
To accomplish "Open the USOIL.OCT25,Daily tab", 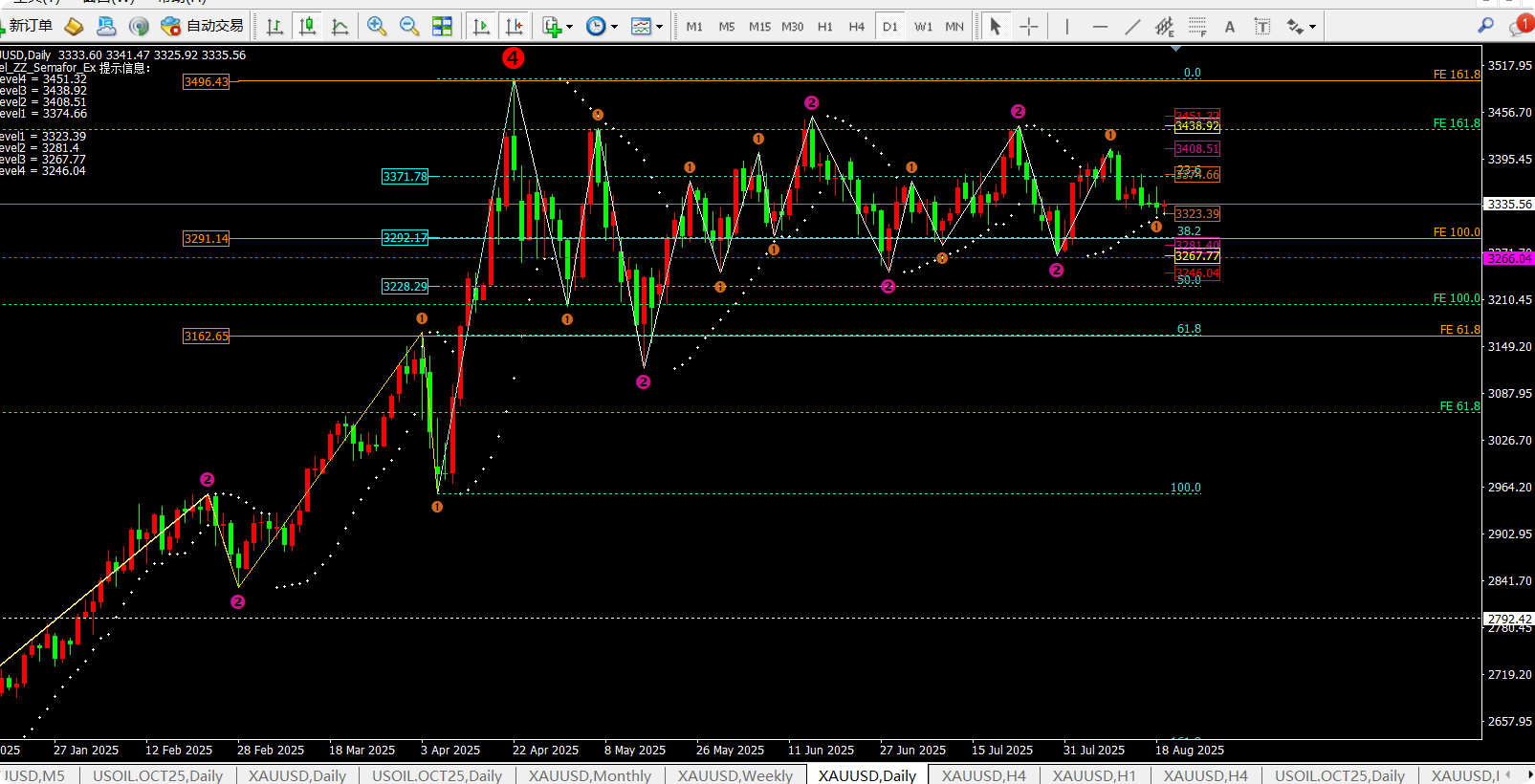I will [158, 775].
